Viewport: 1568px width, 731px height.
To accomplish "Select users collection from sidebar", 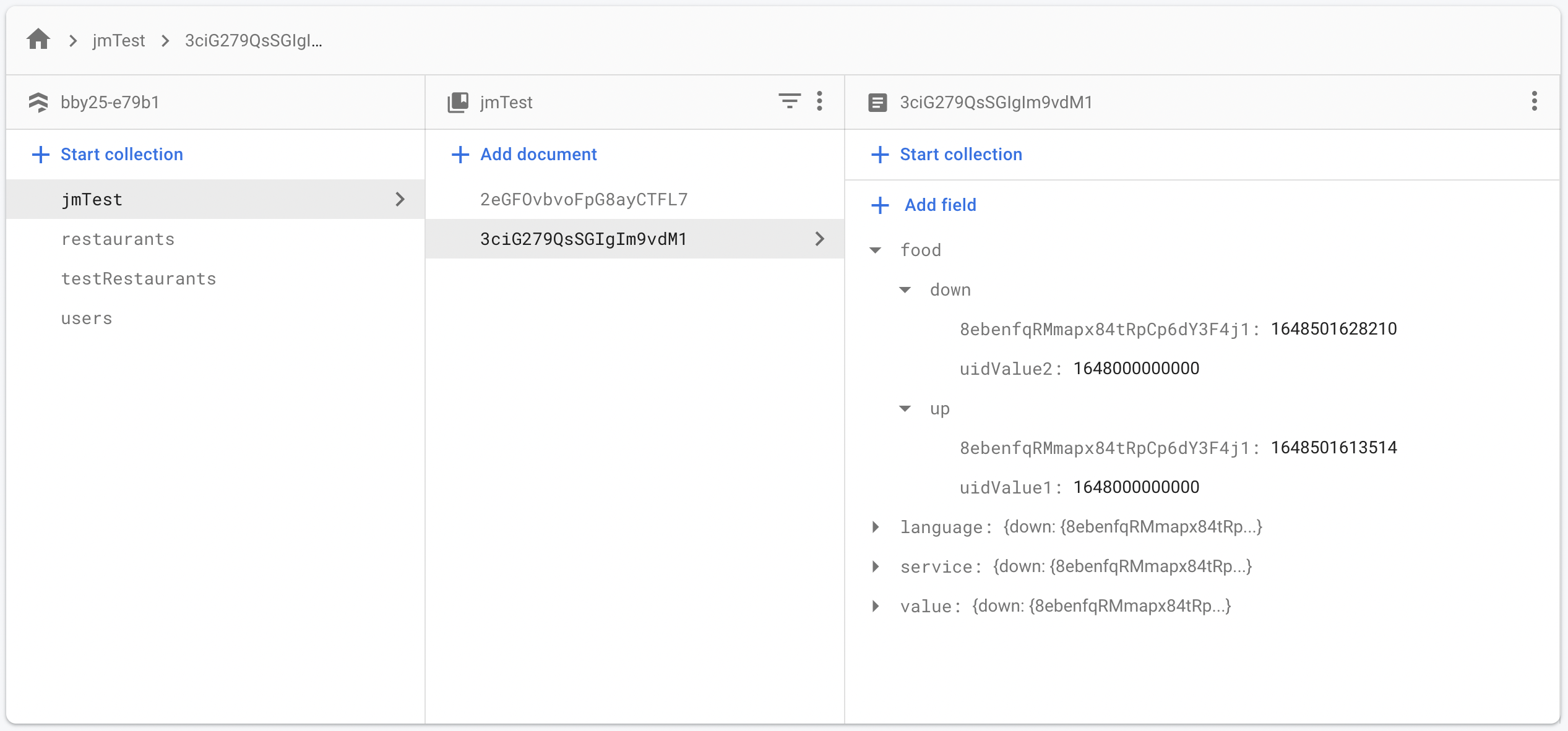I will [x=87, y=318].
